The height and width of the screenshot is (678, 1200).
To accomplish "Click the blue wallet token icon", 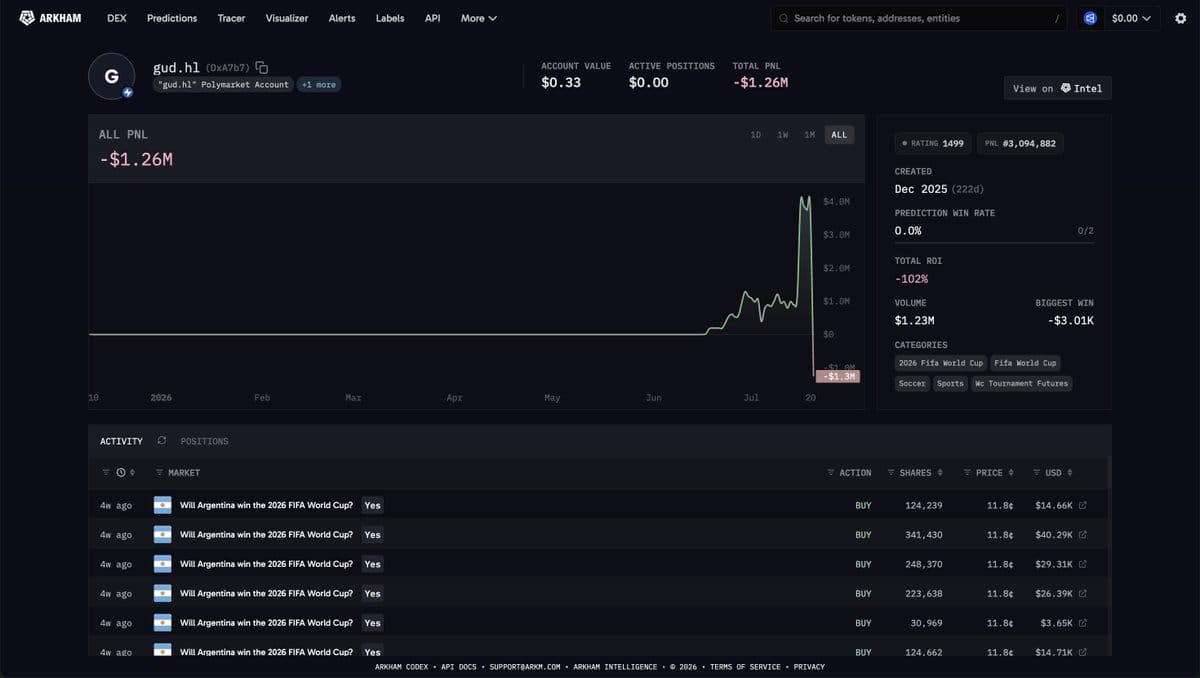I will click(x=1091, y=18).
